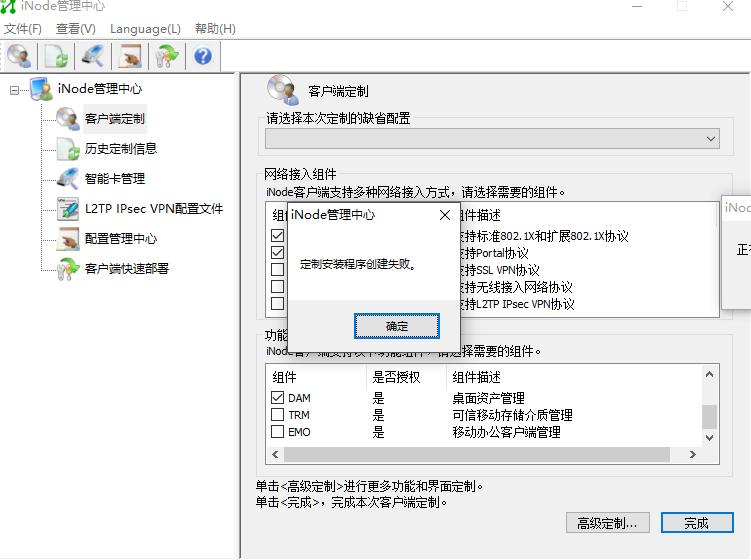
Task: Click the 客户端定制 tree item icon
Action: coord(68,119)
